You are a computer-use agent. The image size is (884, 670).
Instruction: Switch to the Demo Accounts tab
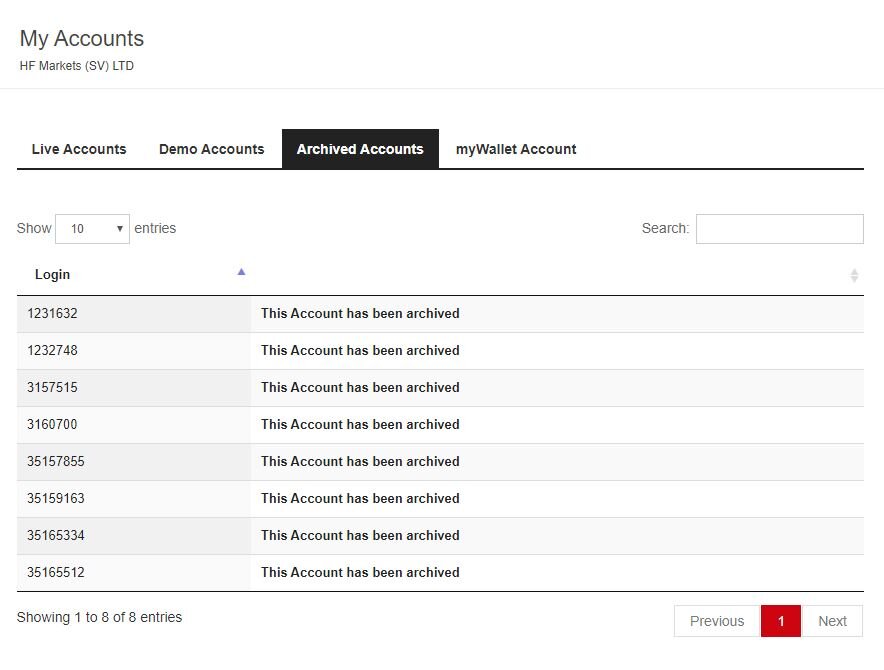211,149
